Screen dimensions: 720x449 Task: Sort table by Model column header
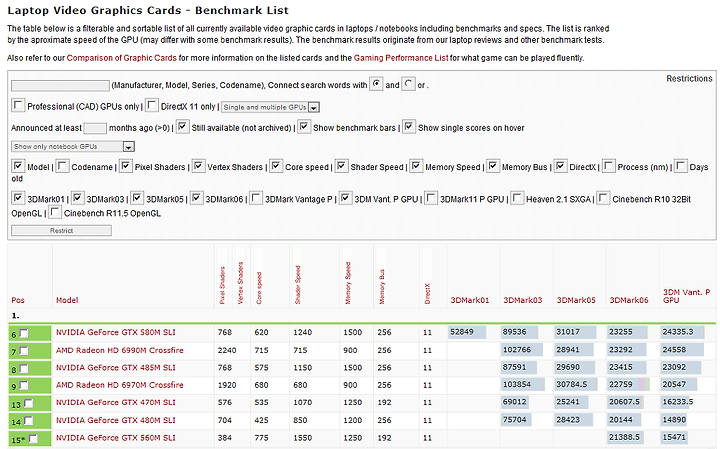click(67, 300)
